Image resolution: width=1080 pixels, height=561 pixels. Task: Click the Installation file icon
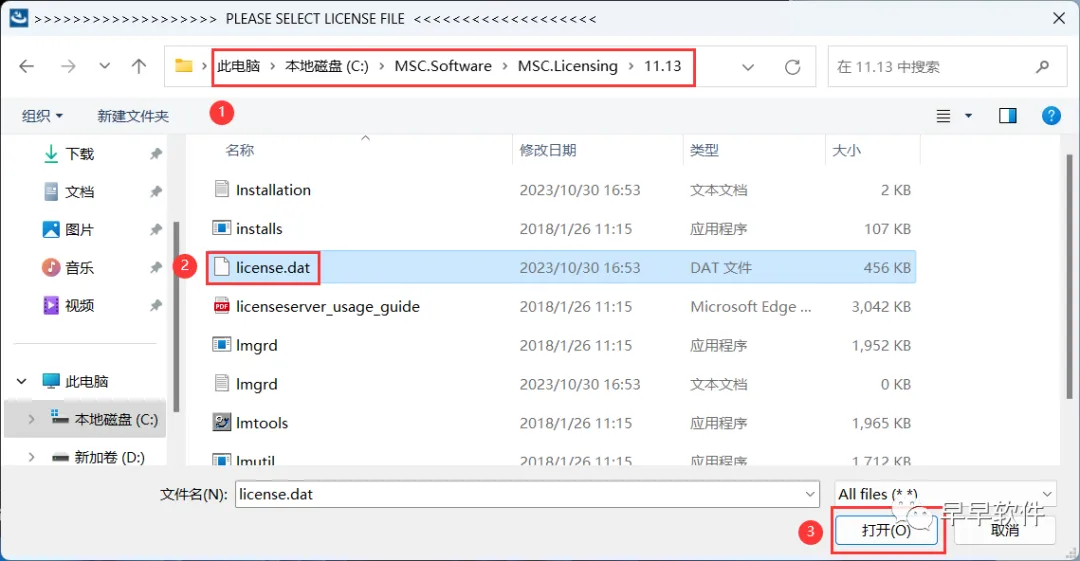[x=221, y=189]
